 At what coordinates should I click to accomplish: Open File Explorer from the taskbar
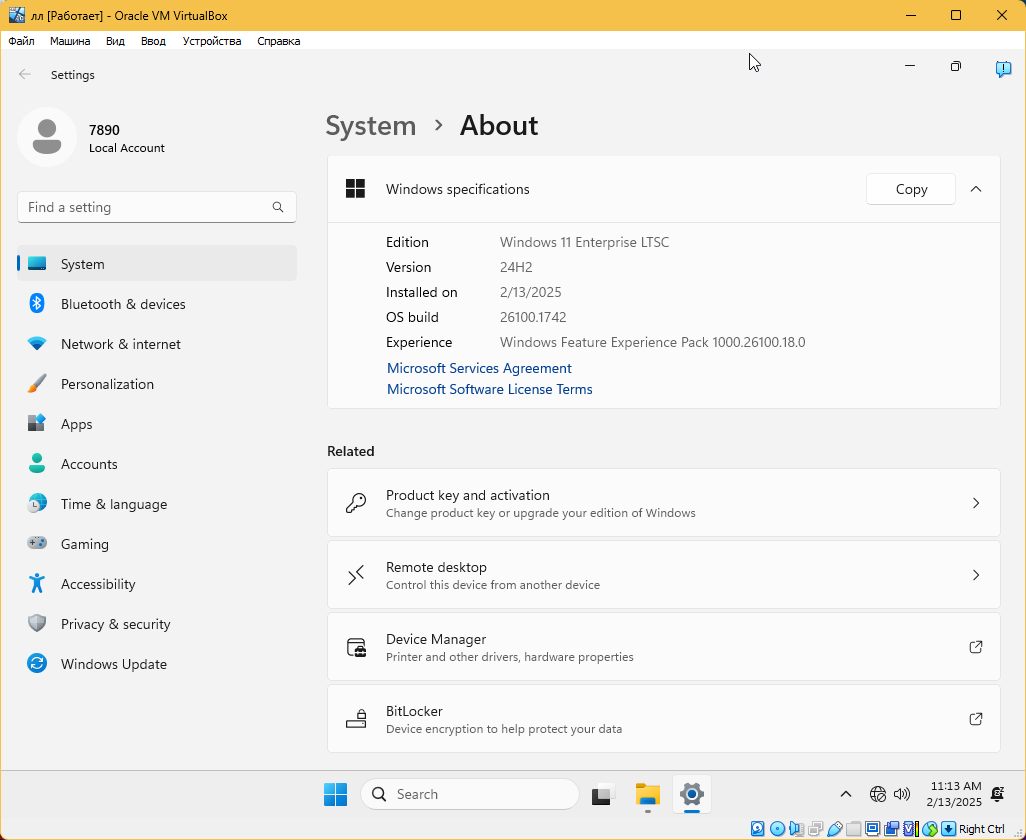point(648,794)
